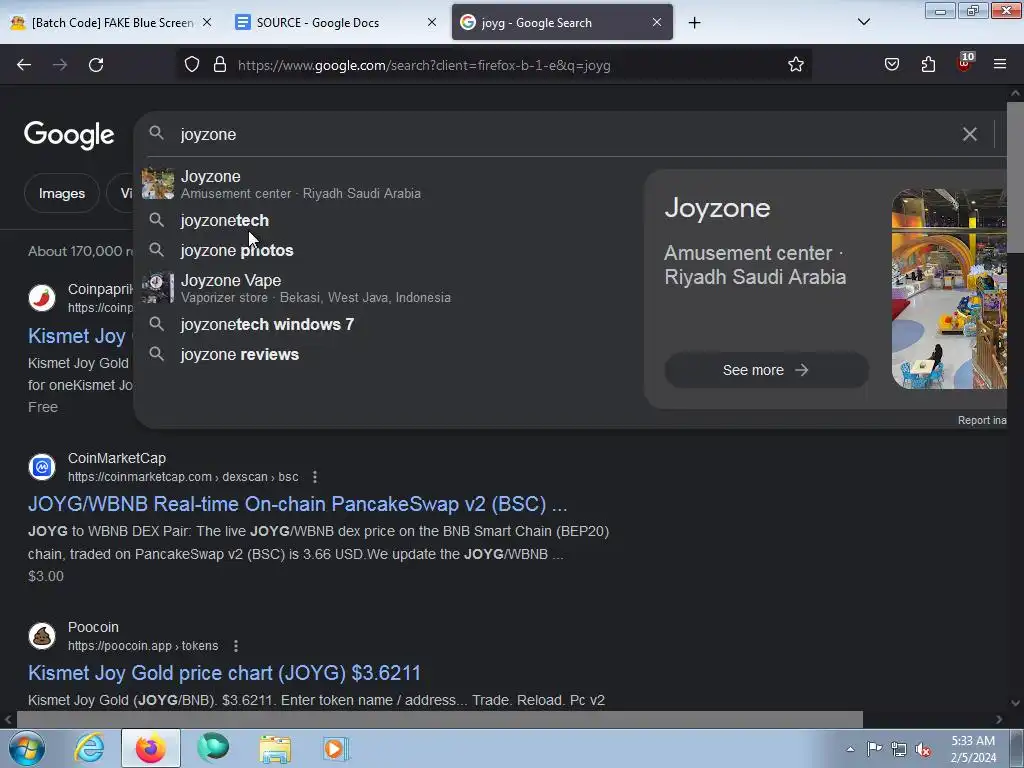The height and width of the screenshot is (768, 1024).
Task: Click the Joyzone Amusement center thumbnail image
Action: pyautogui.click(x=158, y=184)
